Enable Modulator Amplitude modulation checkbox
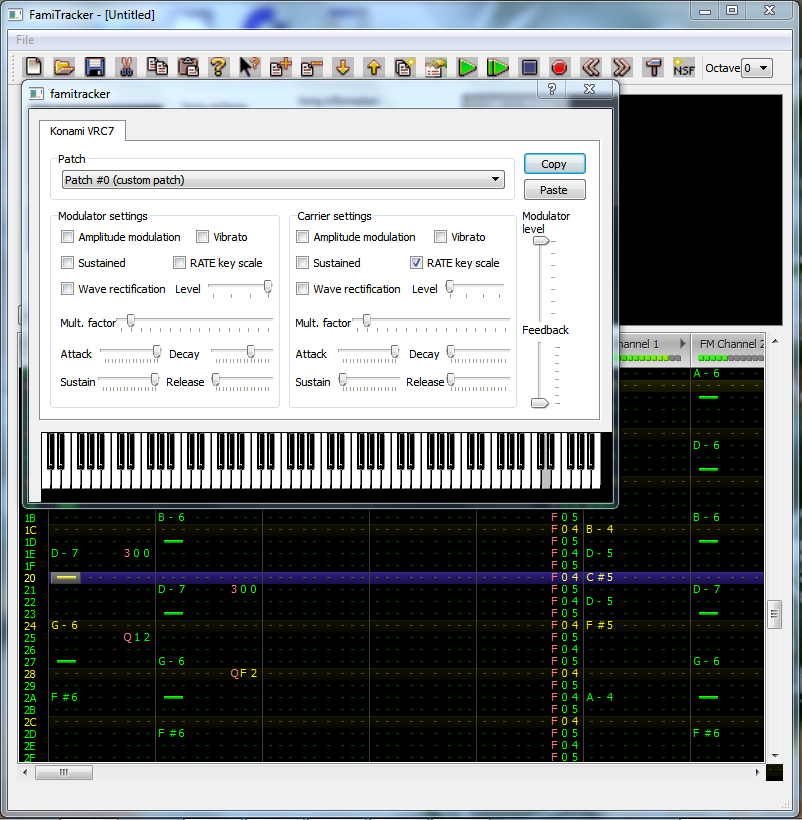802x820 pixels. pyautogui.click(x=68, y=237)
